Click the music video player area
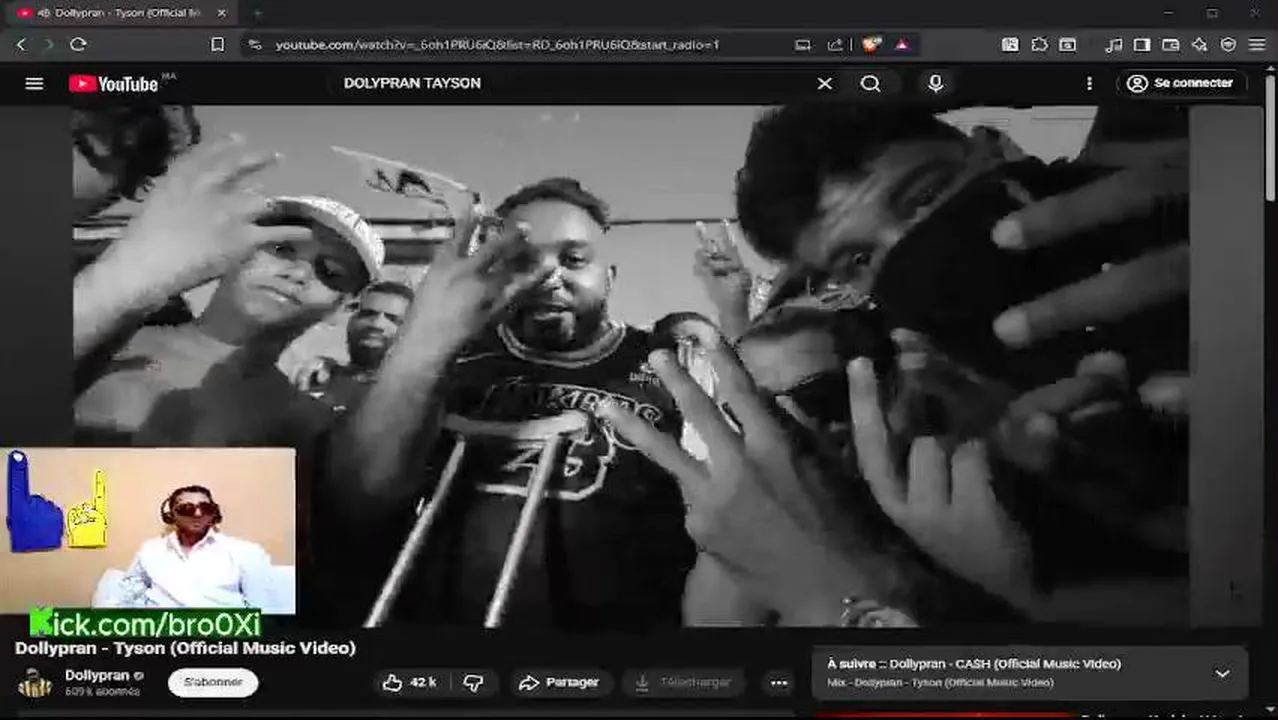The image size is (1278, 720). point(630,365)
